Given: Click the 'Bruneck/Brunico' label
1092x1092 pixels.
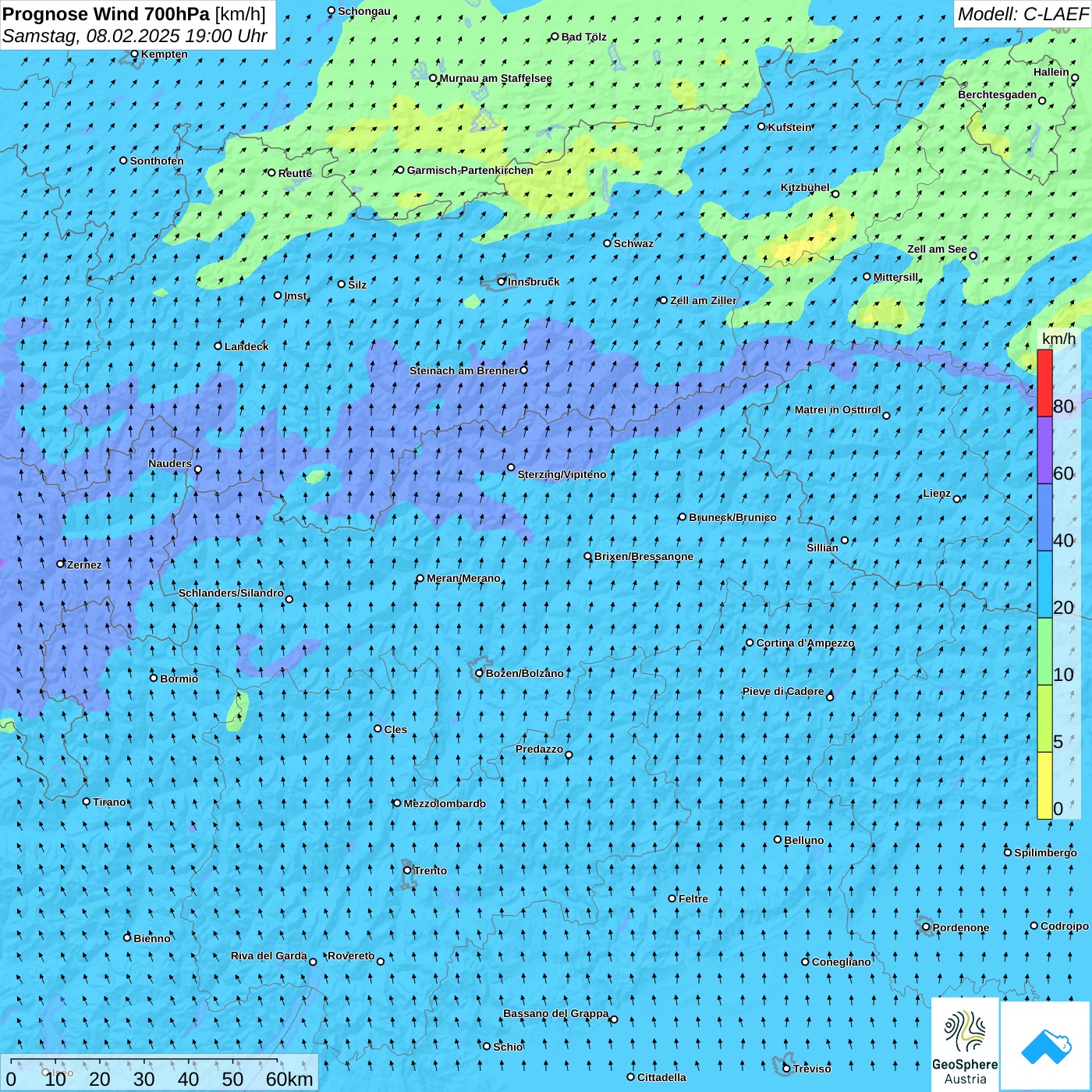Looking at the screenshot, I should tap(732, 517).
